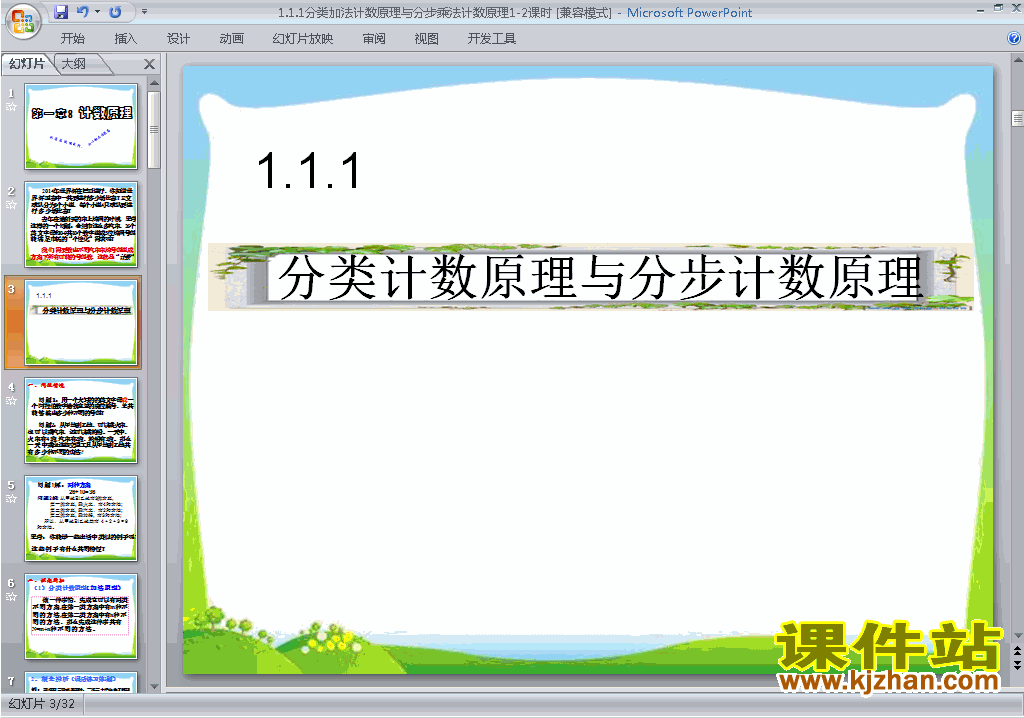Select slide 2 thumbnail

(81, 224)
